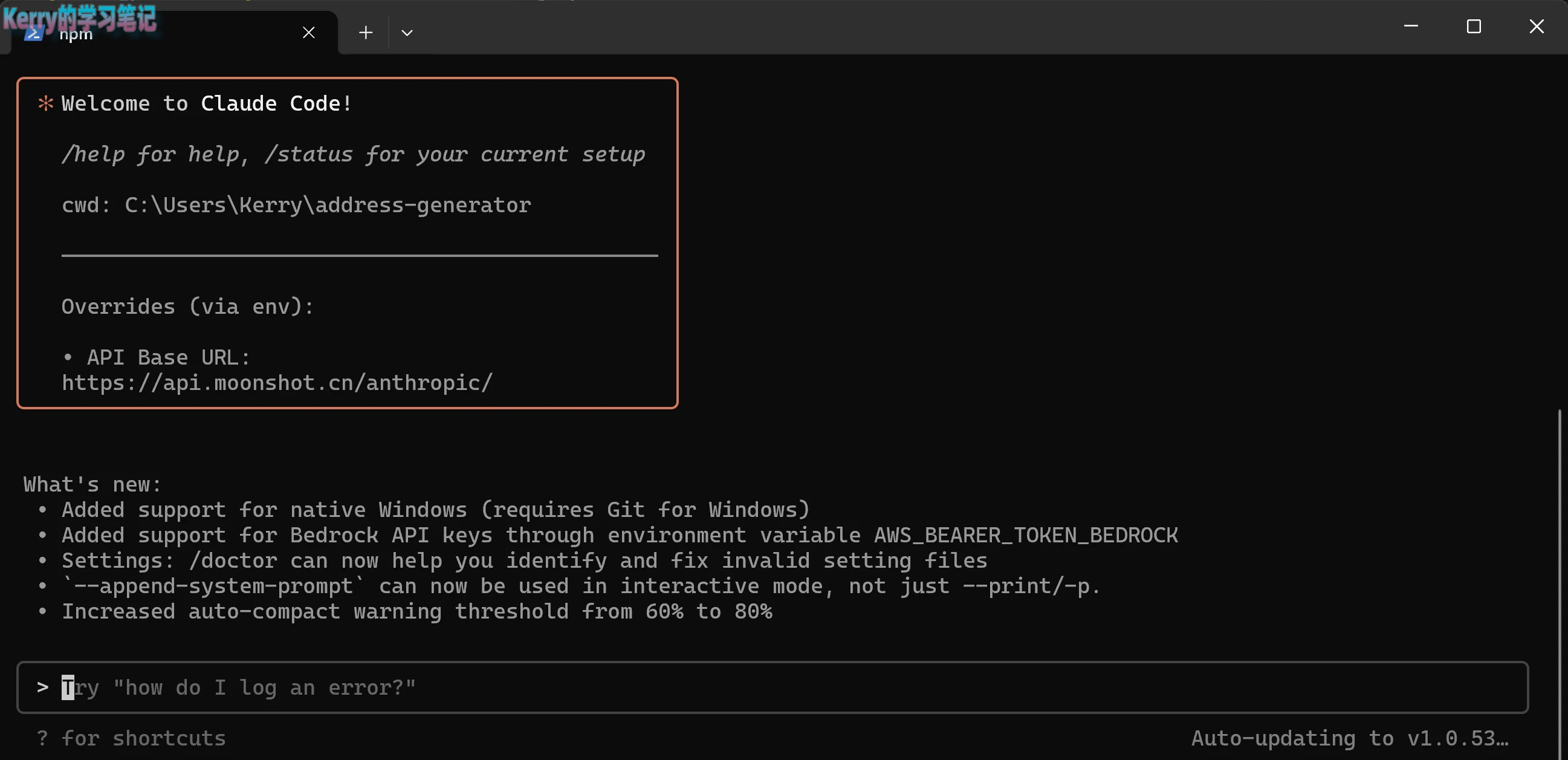
Task: Expand the new tab profile dropdown
Action: (x=407, y=32)
